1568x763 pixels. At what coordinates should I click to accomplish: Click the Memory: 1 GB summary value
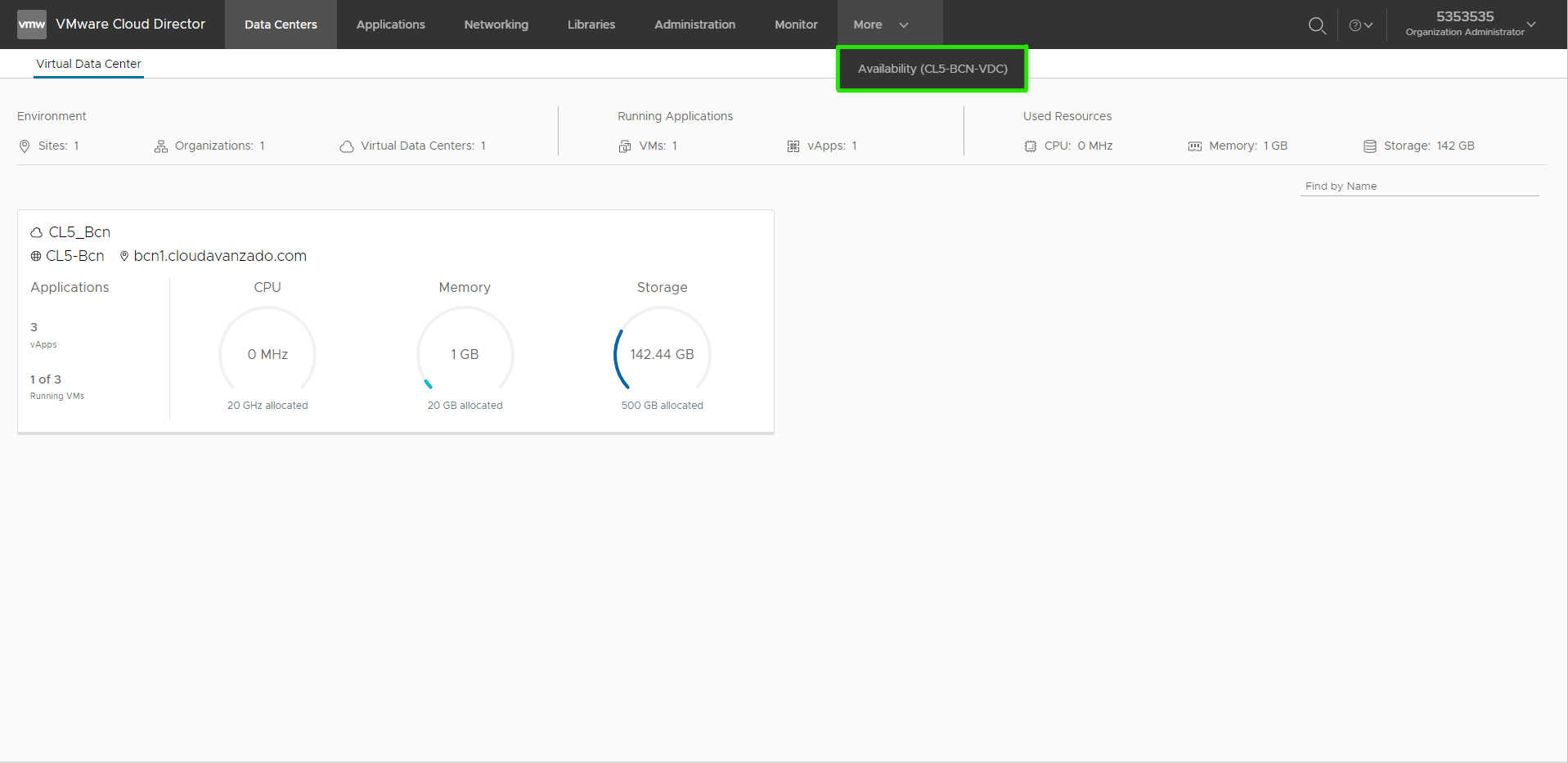(x=1248, y=146)
